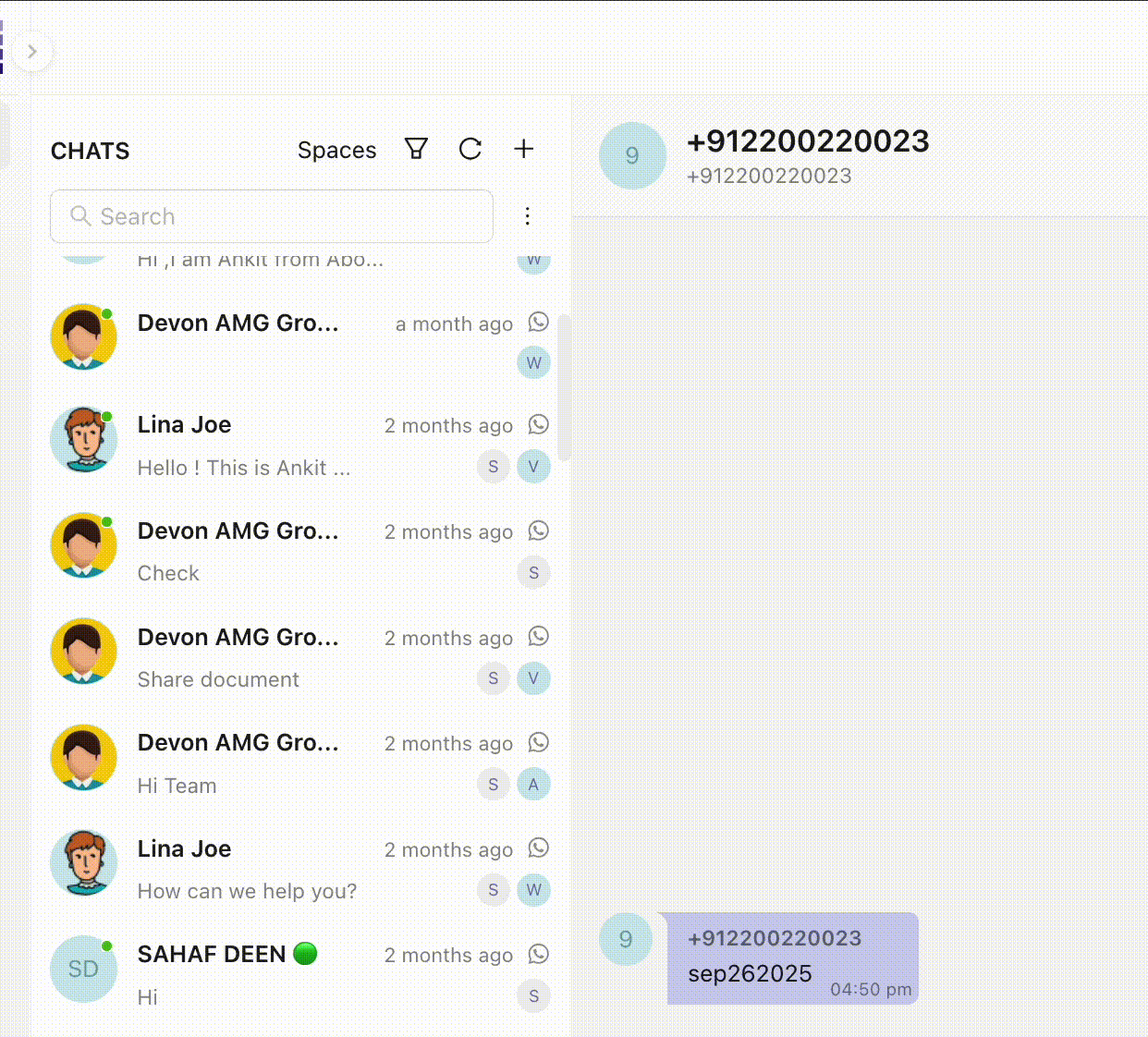Image resolution: width=1148 pixels, height=1037 pixels.
Task: Refresh the chat list
Action: click(470, 149)
